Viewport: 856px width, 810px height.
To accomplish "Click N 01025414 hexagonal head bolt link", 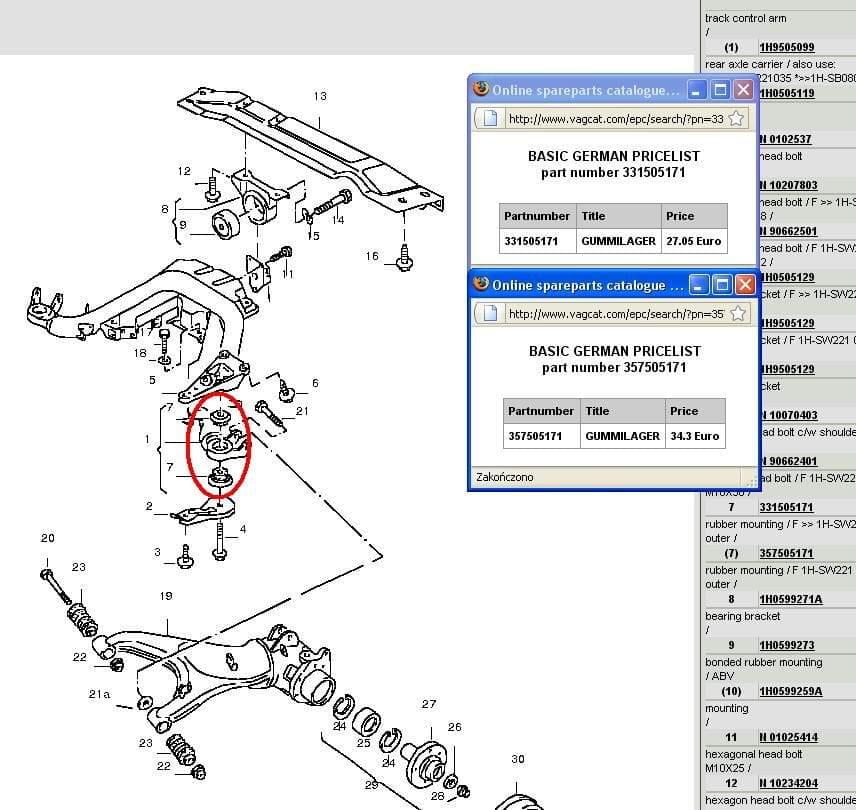I will (x=788, y=738).
